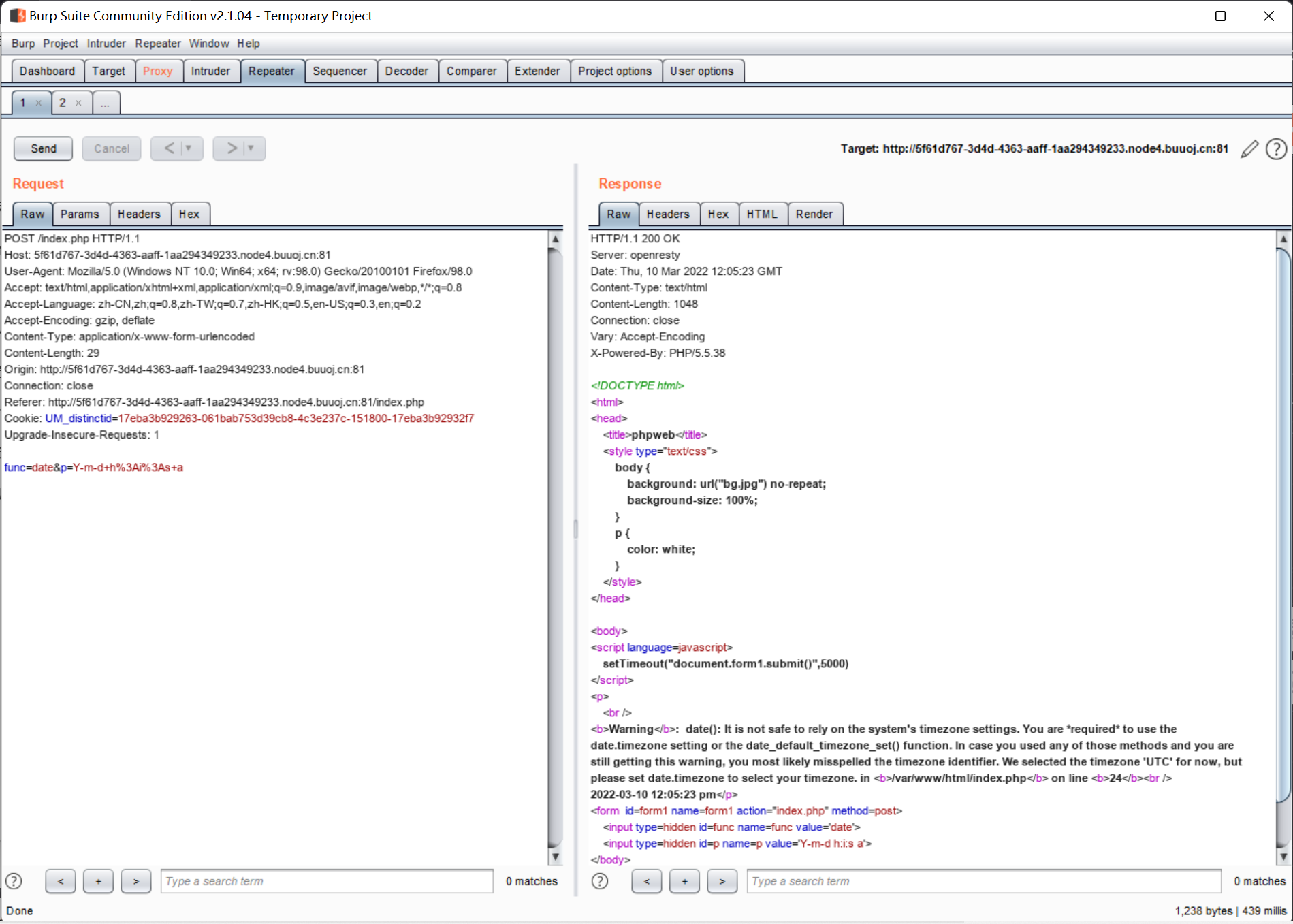1293x924 pixels.
Task: Click the plus search option in Response pane
Action: tap(684, 880)
